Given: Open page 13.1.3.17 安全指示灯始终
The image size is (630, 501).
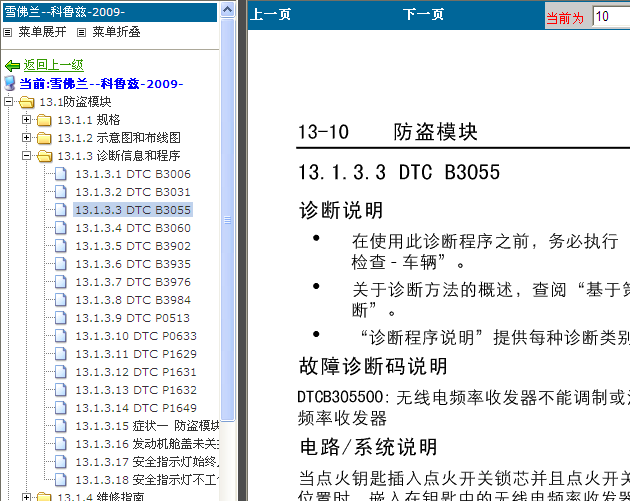Looking at the screenshot, I should pyautogui.click(x=147, y=462).
